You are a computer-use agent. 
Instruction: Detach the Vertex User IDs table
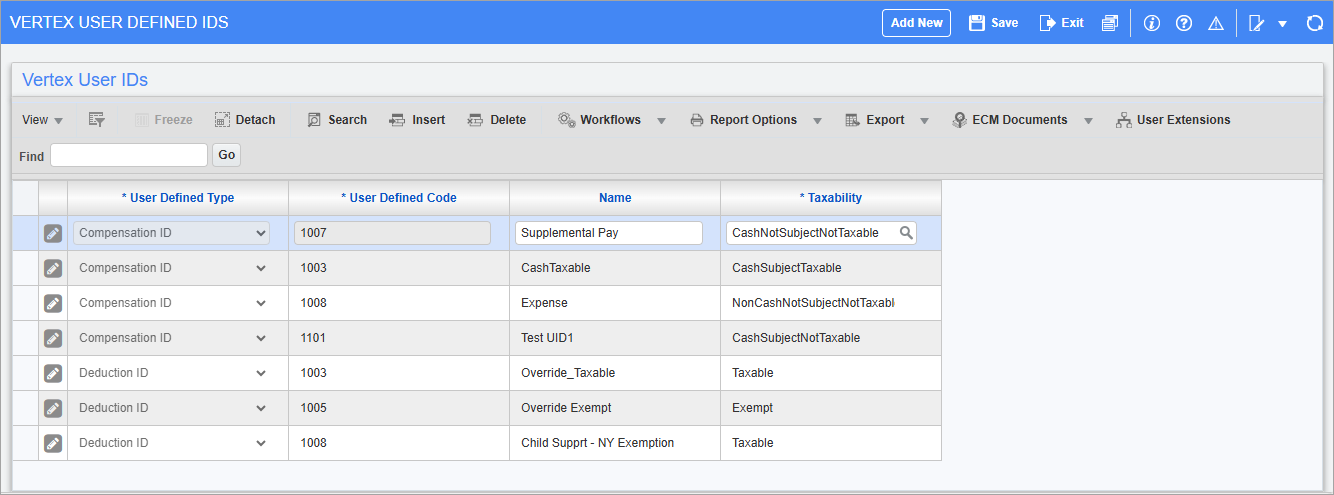click(x=245, y=120)
